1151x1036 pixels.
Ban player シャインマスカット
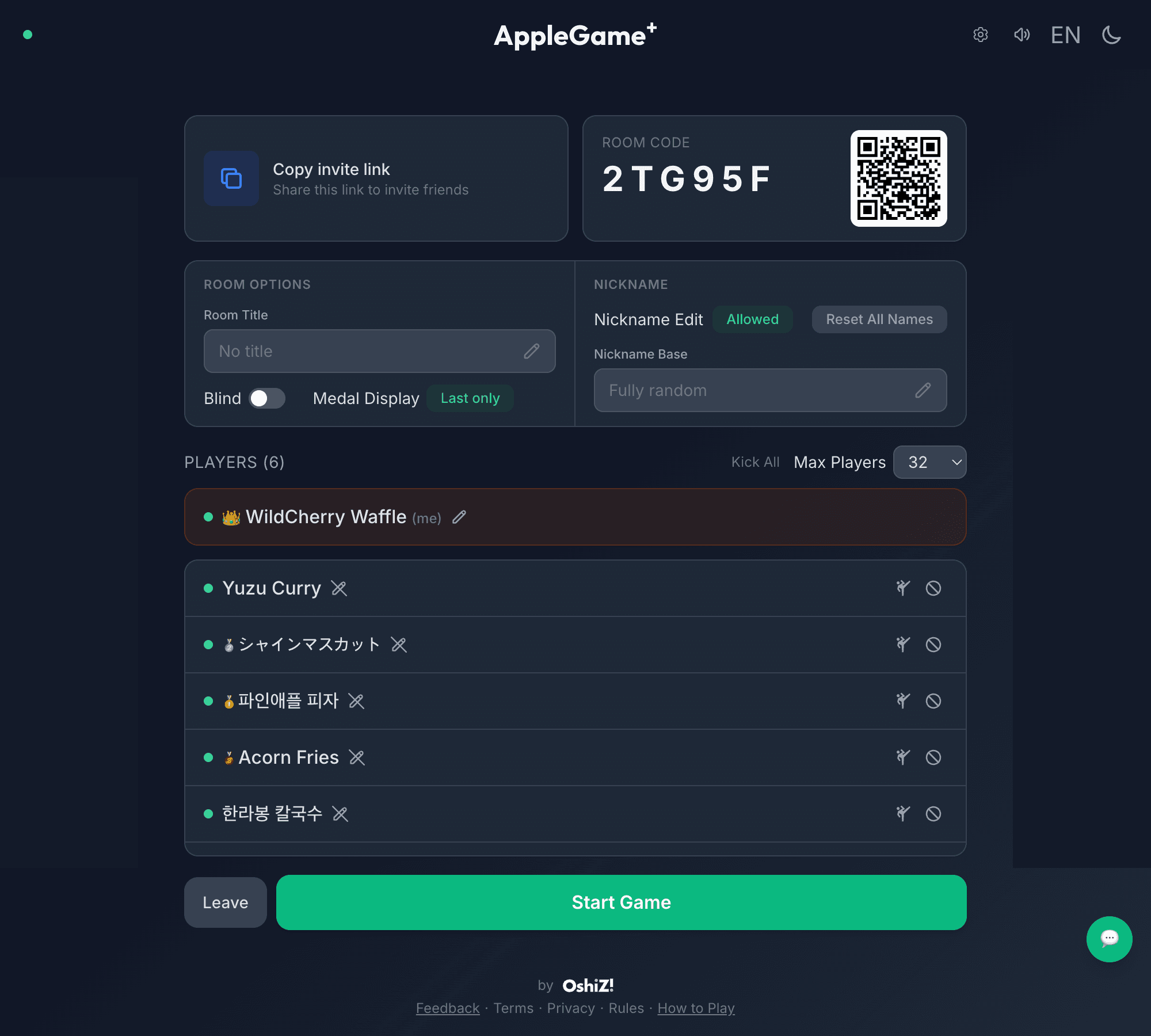pyautogui.click(x=933, y=645)
